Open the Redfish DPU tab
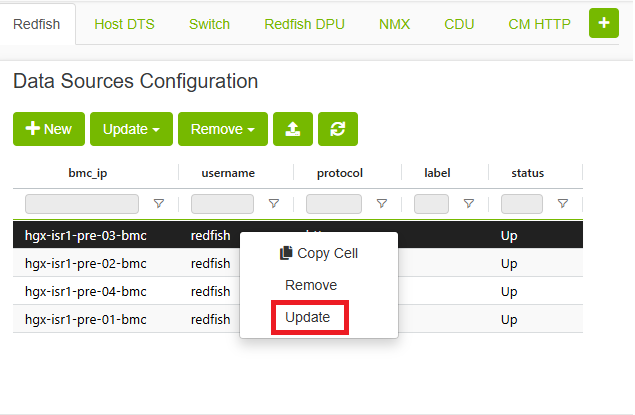Viewport: 635px width, 415px height. tap(304, 24)
